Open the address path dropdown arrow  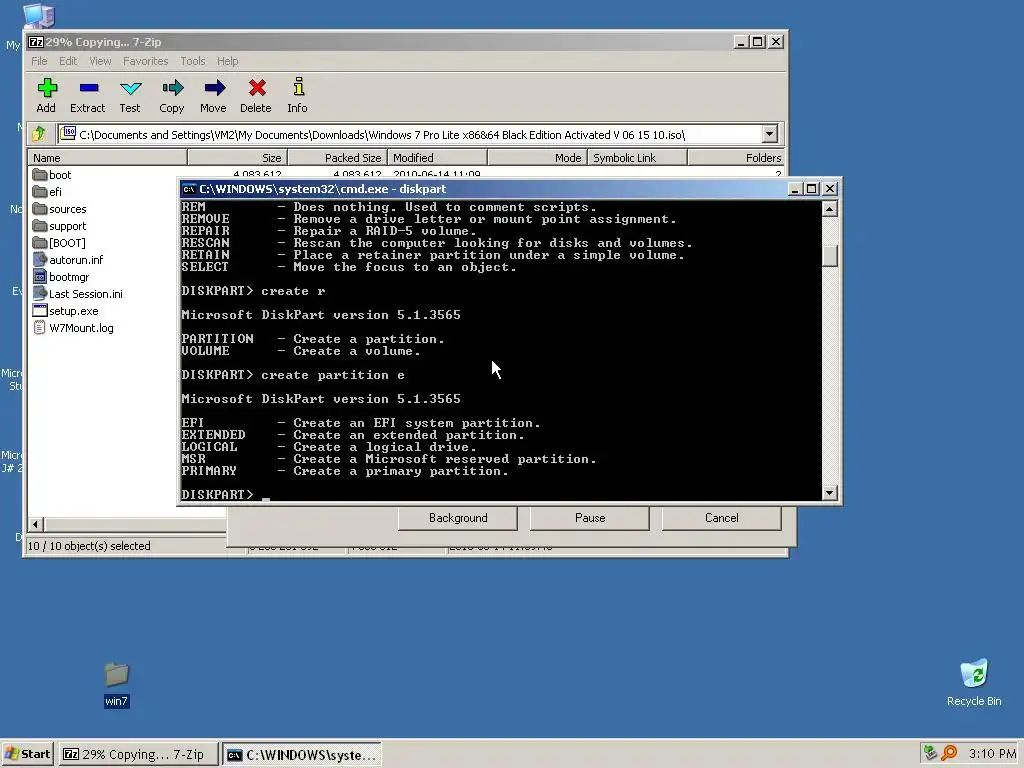pyautogui.click(x=769, y=134)
